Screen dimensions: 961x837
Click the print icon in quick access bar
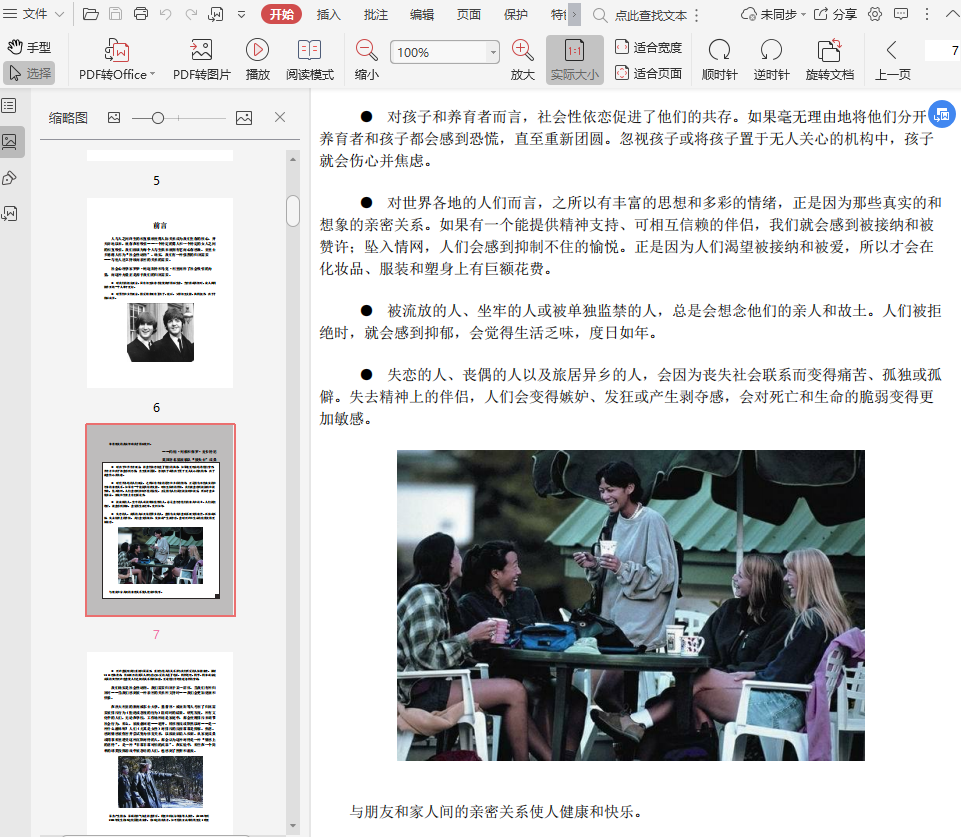click(141, 14)
